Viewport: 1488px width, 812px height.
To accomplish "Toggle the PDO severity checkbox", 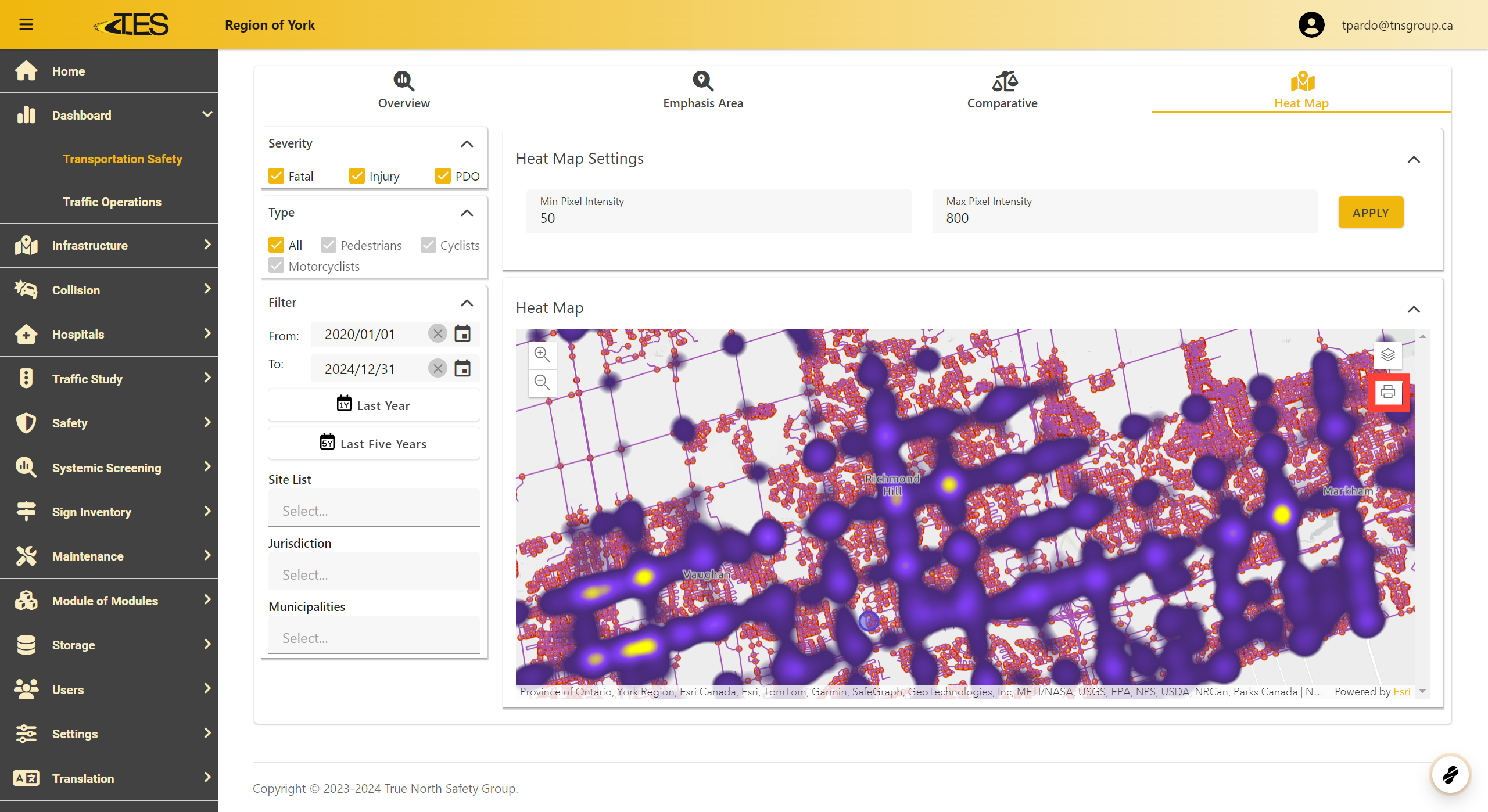I will coord(443,176).
